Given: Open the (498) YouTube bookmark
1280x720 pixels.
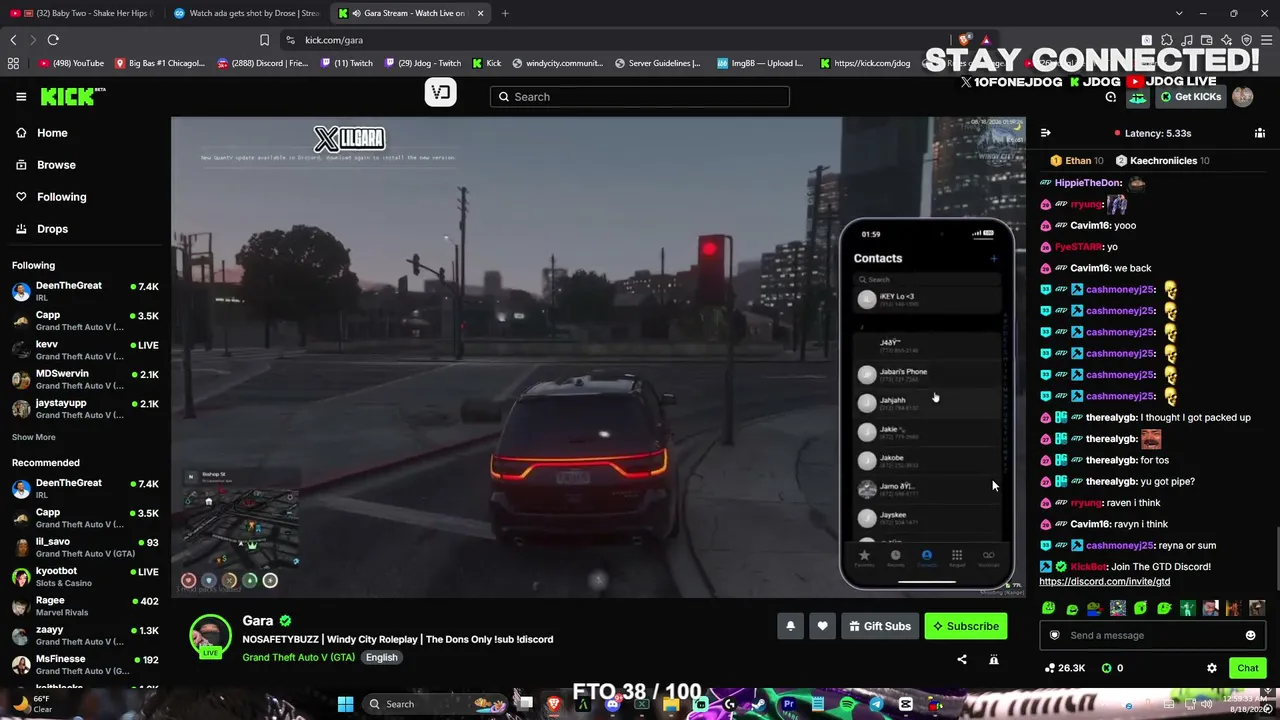Looking at the screenshot, I should (71, 63).
